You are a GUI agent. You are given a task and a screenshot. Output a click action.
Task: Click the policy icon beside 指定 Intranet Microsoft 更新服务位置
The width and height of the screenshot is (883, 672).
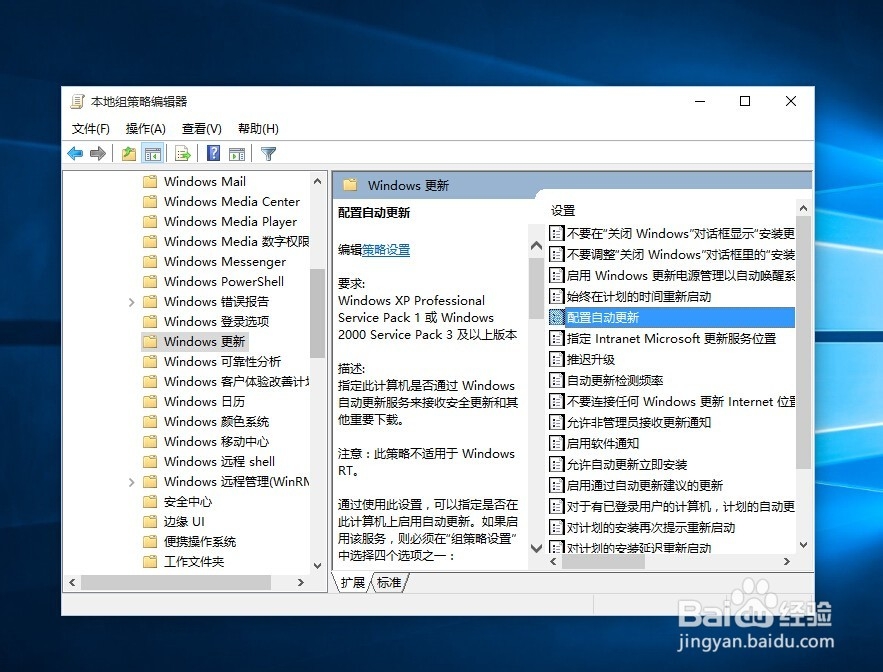click(556, 339)
